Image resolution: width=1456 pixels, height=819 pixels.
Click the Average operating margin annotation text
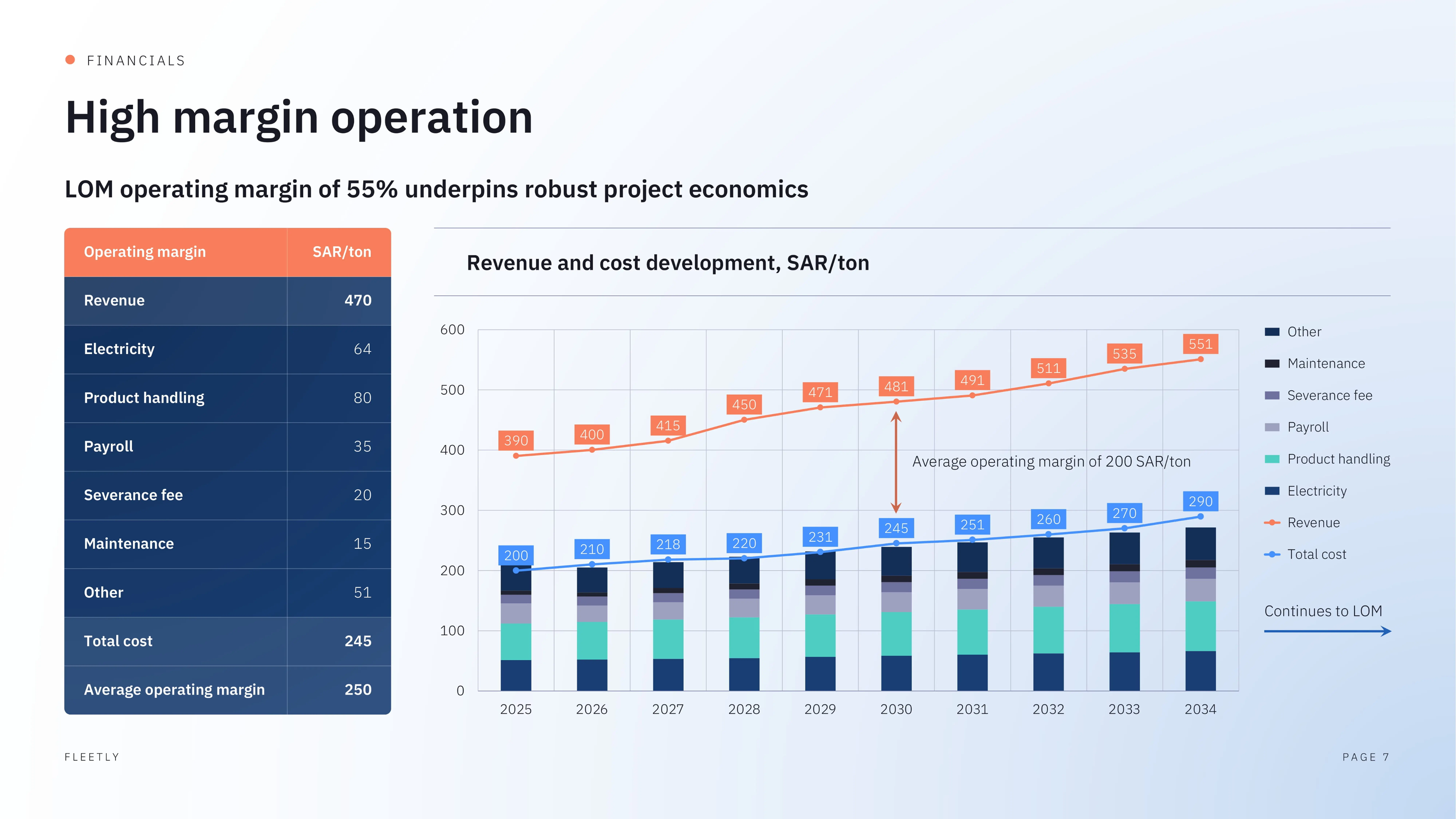point(1051,462)
